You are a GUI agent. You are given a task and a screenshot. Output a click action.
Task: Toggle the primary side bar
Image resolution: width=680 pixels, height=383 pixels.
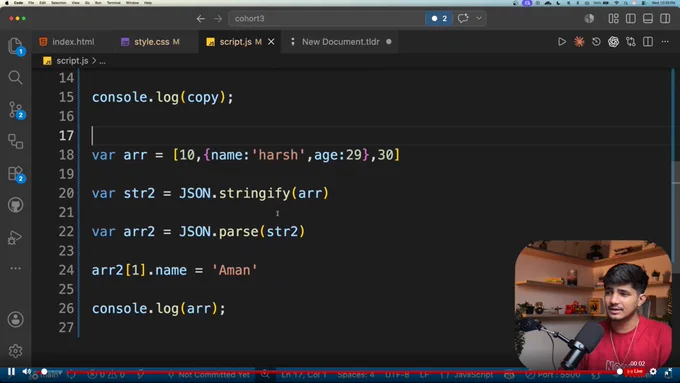pos(631,19)
